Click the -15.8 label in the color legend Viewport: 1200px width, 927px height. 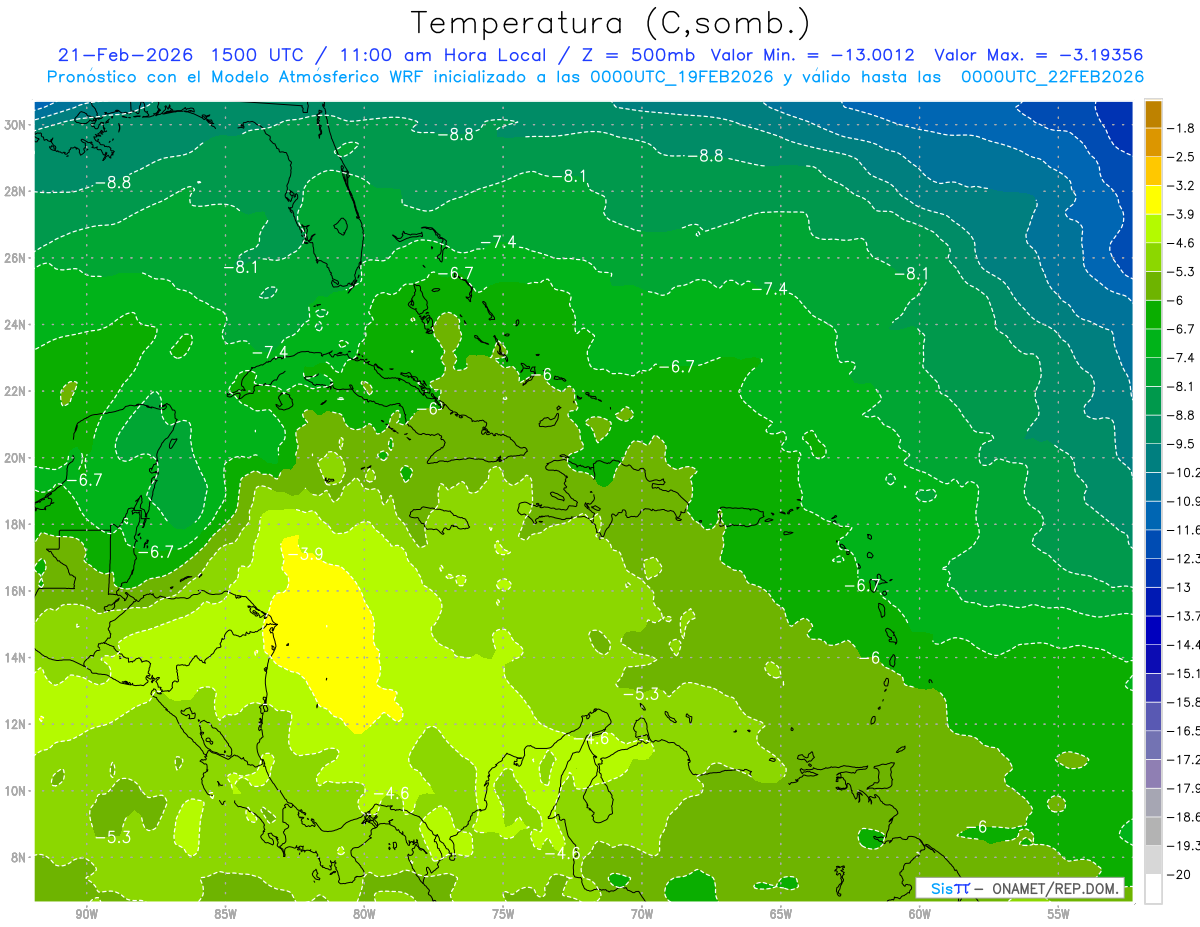point(1185,702)
